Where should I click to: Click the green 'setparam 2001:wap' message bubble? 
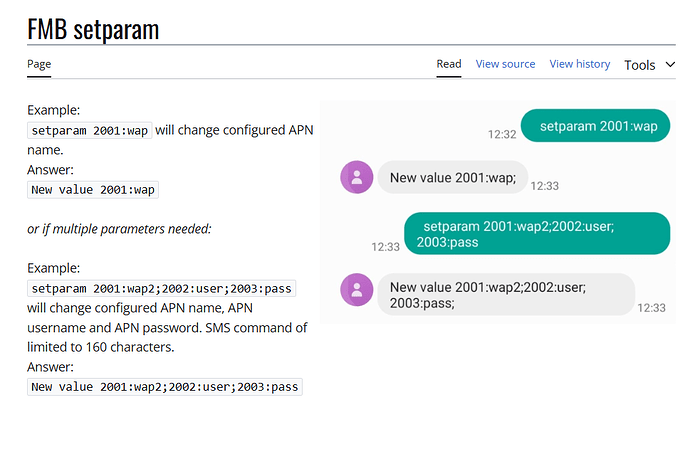[x=595, y=126]
